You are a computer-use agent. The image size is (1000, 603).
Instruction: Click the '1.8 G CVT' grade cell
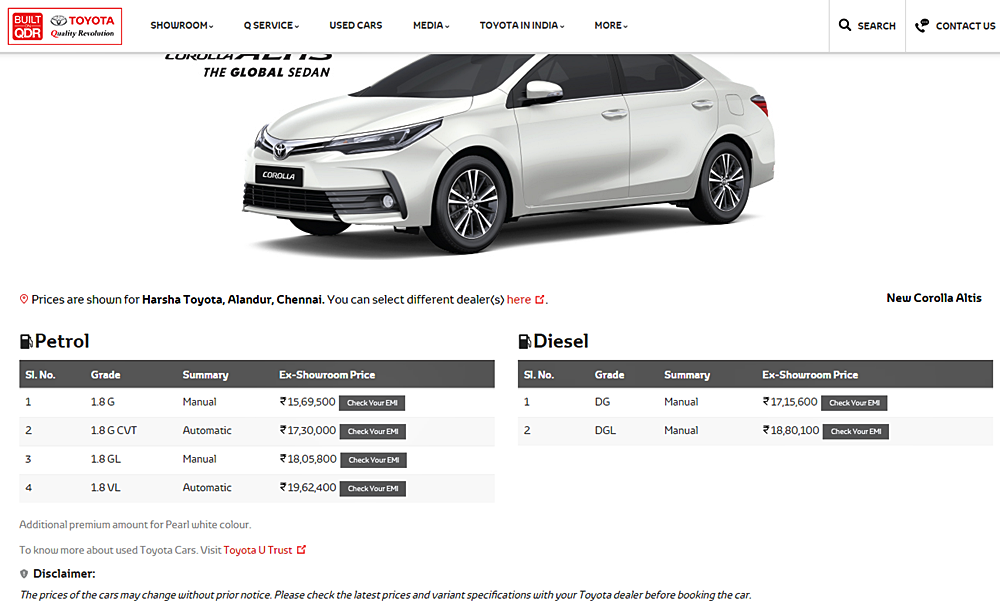[x=114, y=431]
